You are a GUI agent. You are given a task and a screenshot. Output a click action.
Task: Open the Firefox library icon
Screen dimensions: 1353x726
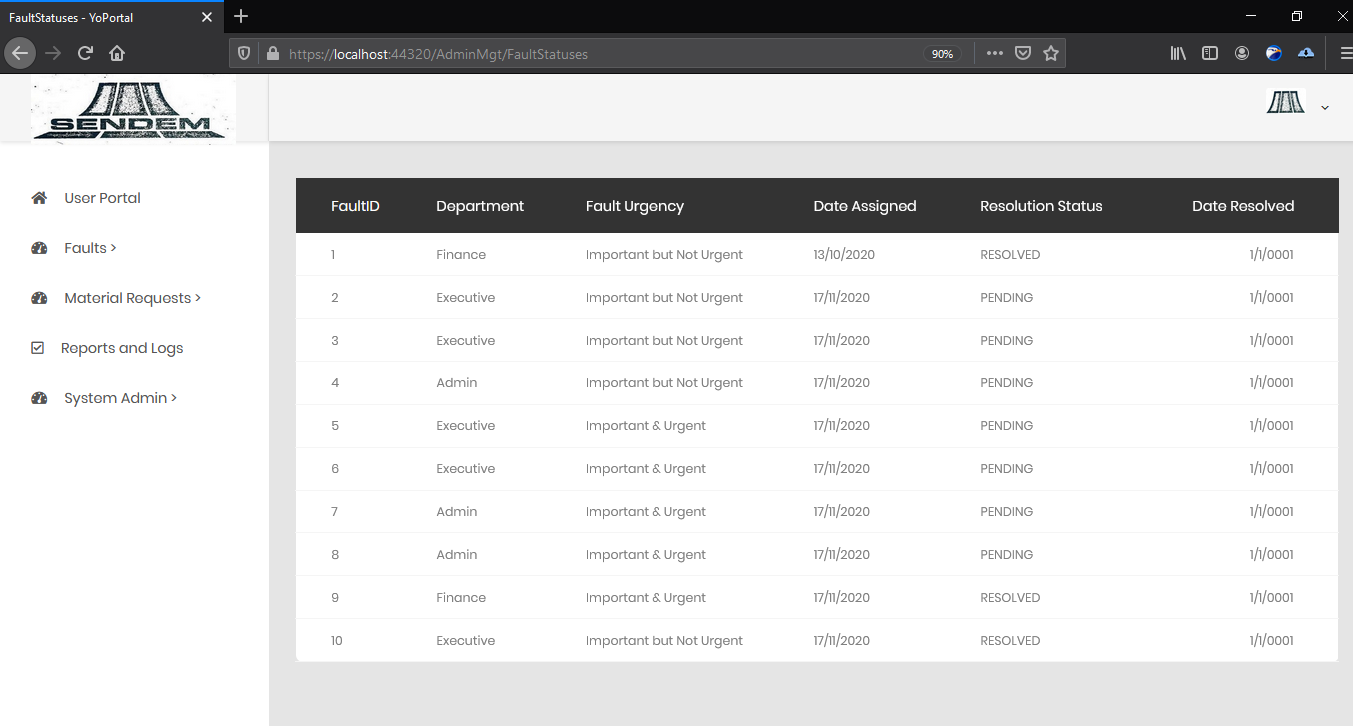click(x=1178, y=54)
